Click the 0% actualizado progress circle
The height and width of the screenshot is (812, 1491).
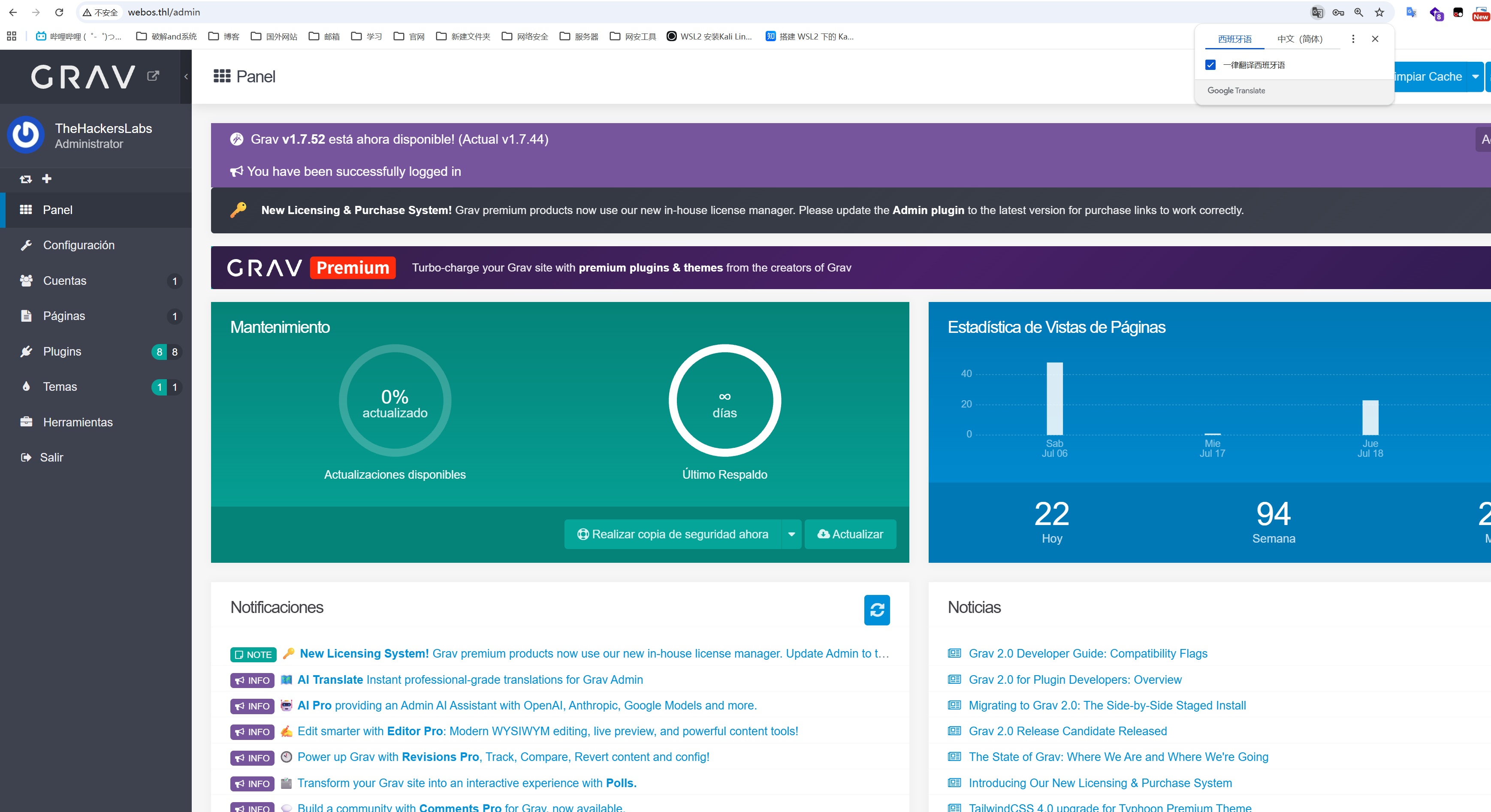(x=395, y=401)
